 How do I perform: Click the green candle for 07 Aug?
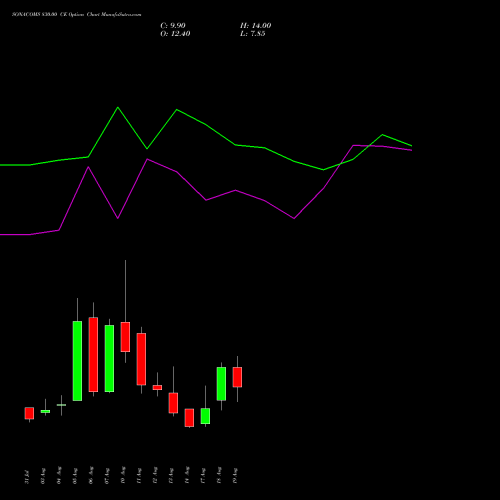tap(109, 358)
